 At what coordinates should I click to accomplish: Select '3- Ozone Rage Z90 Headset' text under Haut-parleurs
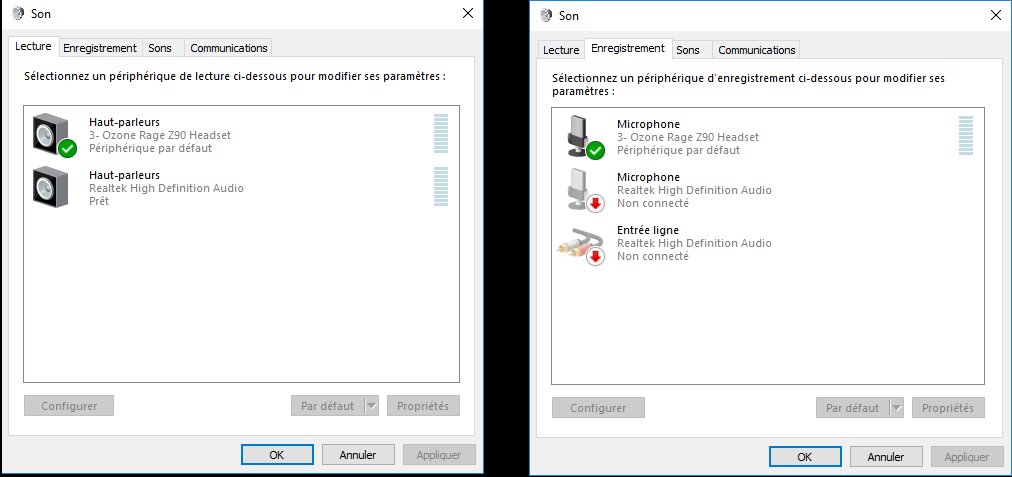tap(160, 136)
